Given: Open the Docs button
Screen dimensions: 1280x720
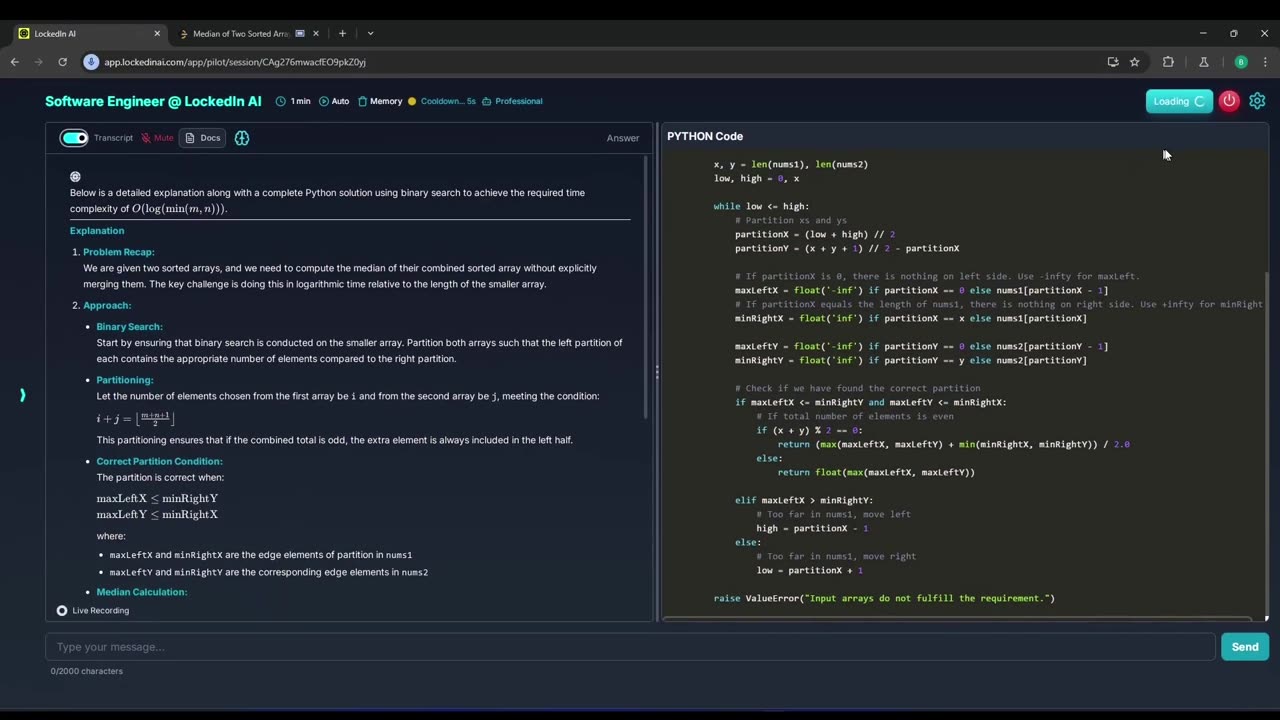Looking at the screenshot, I should click(202, 138).
